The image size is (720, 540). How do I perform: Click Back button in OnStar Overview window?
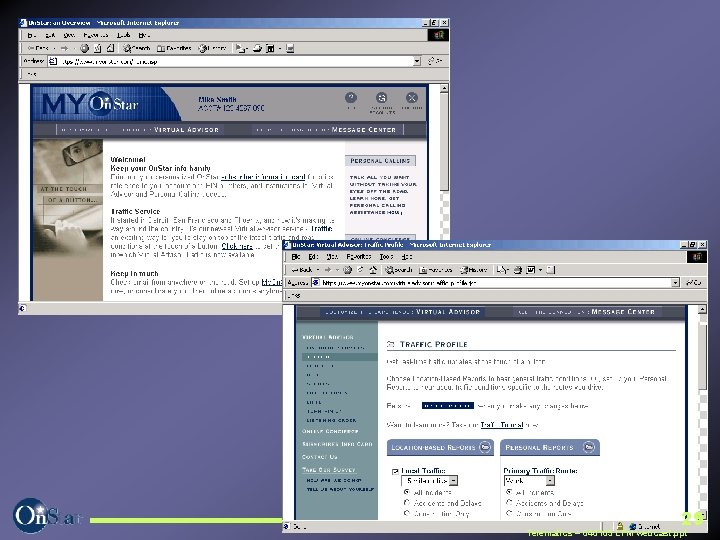(x=38, y=48)
